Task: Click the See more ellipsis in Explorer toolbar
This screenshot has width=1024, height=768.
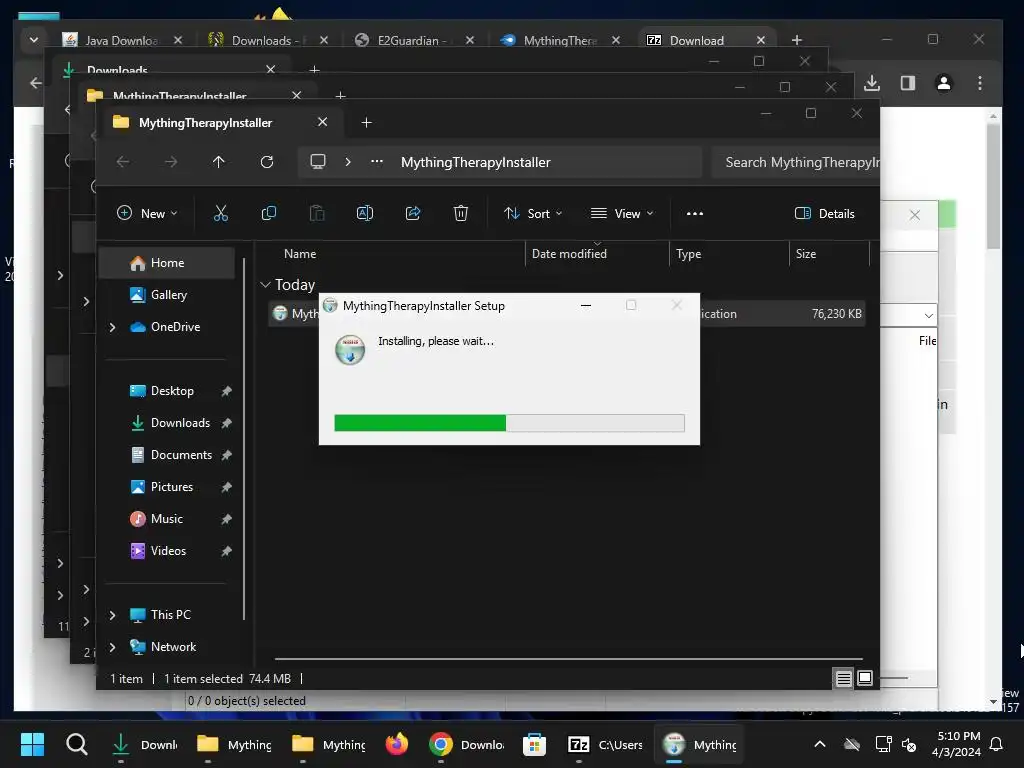Action: pyautogui.click(x=695, y=214)
